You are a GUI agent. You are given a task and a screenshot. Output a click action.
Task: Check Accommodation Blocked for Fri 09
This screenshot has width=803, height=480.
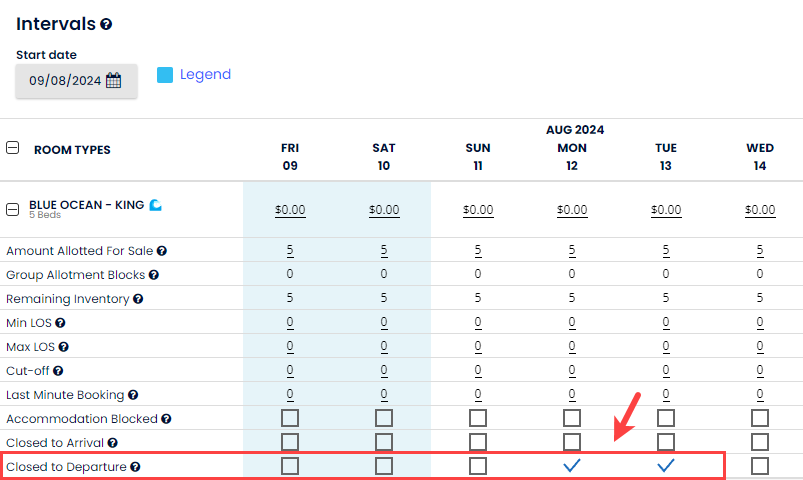click(x=290, y=418)
